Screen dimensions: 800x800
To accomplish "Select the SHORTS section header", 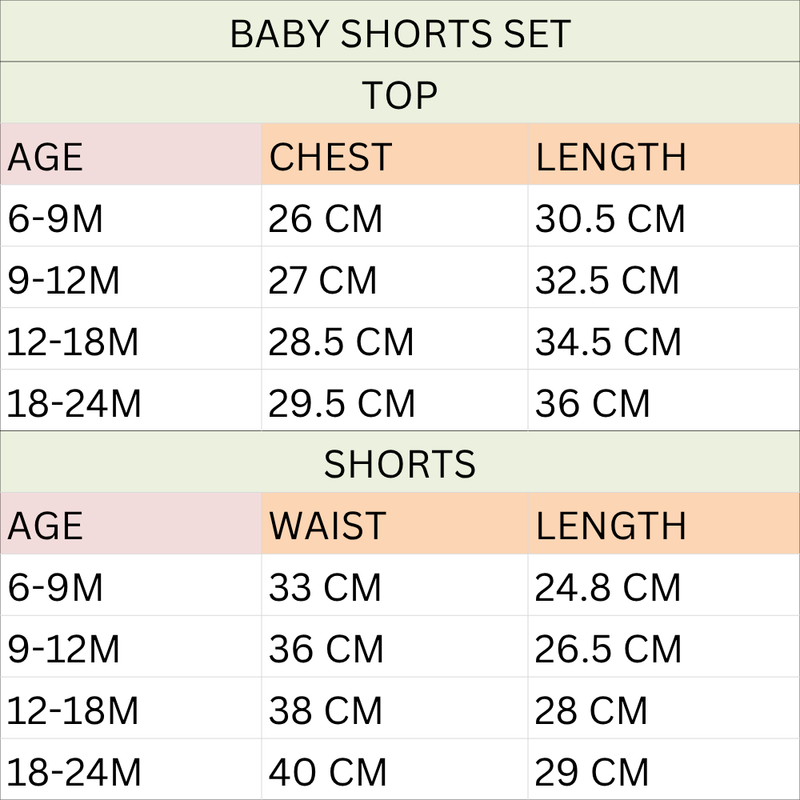I will (x=400, y=464).
